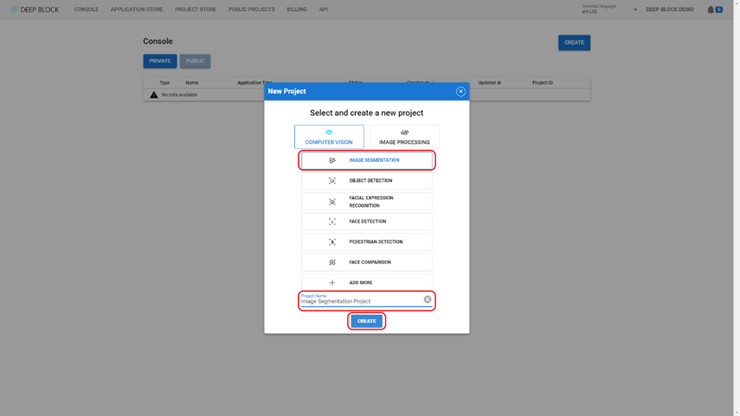
Task: Click Create button on Console page
Action: 574,42
